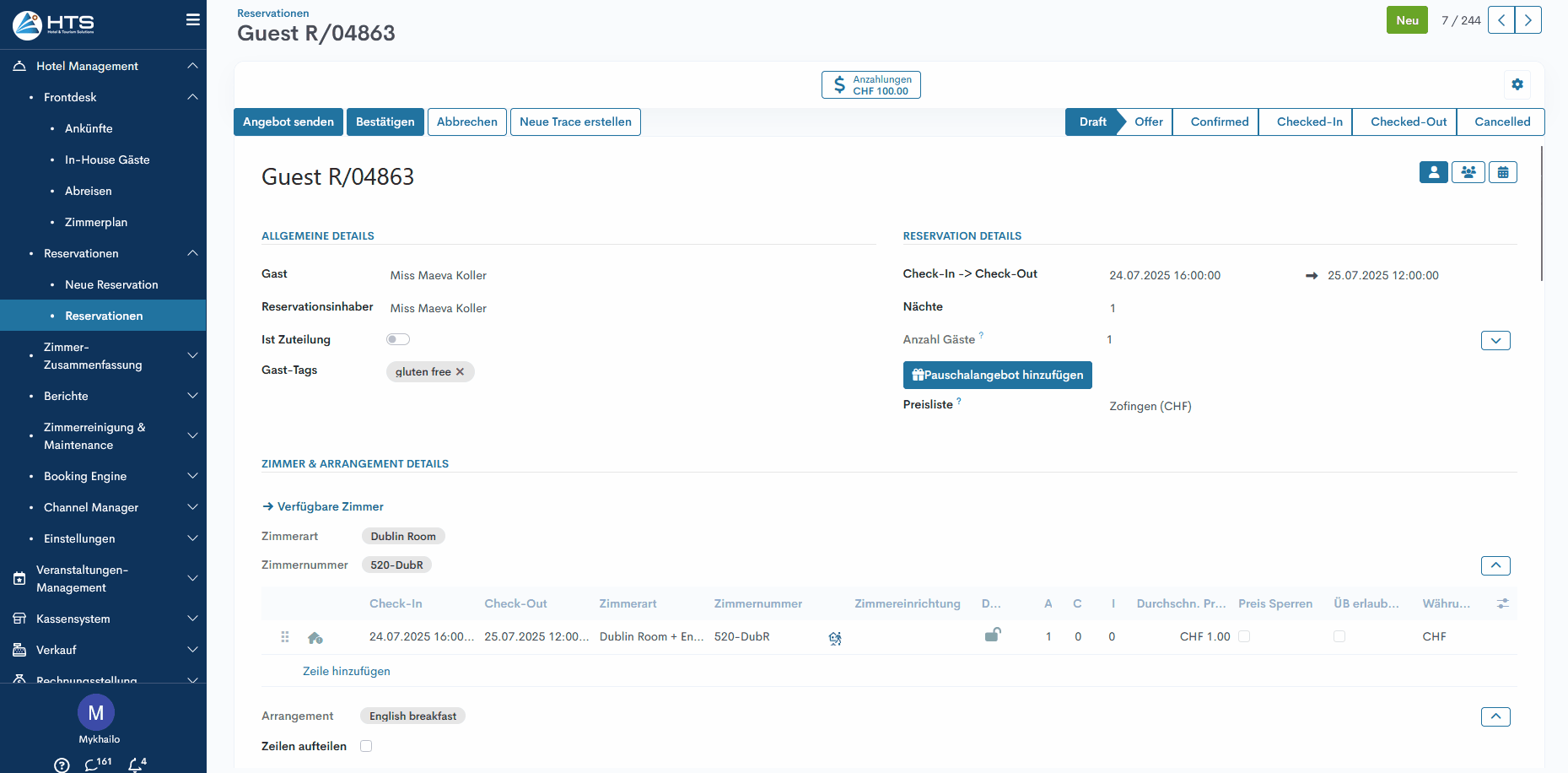Viewport: 1568px width, 773px height.
Task: Click the Zeile hinzufügen link
Action: (x=346, y=671)
